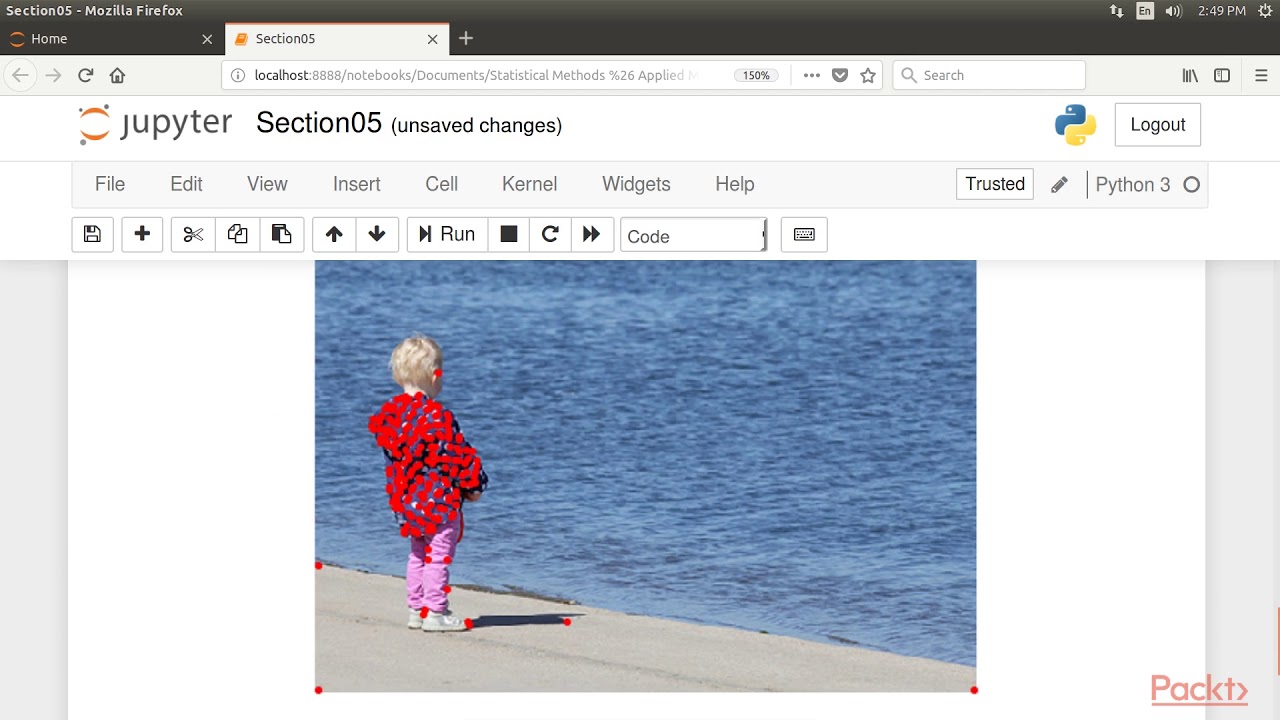The image size is (1280, 720).
Task: Open the command palette keyboard icon
Action: (x=804, y=234)
